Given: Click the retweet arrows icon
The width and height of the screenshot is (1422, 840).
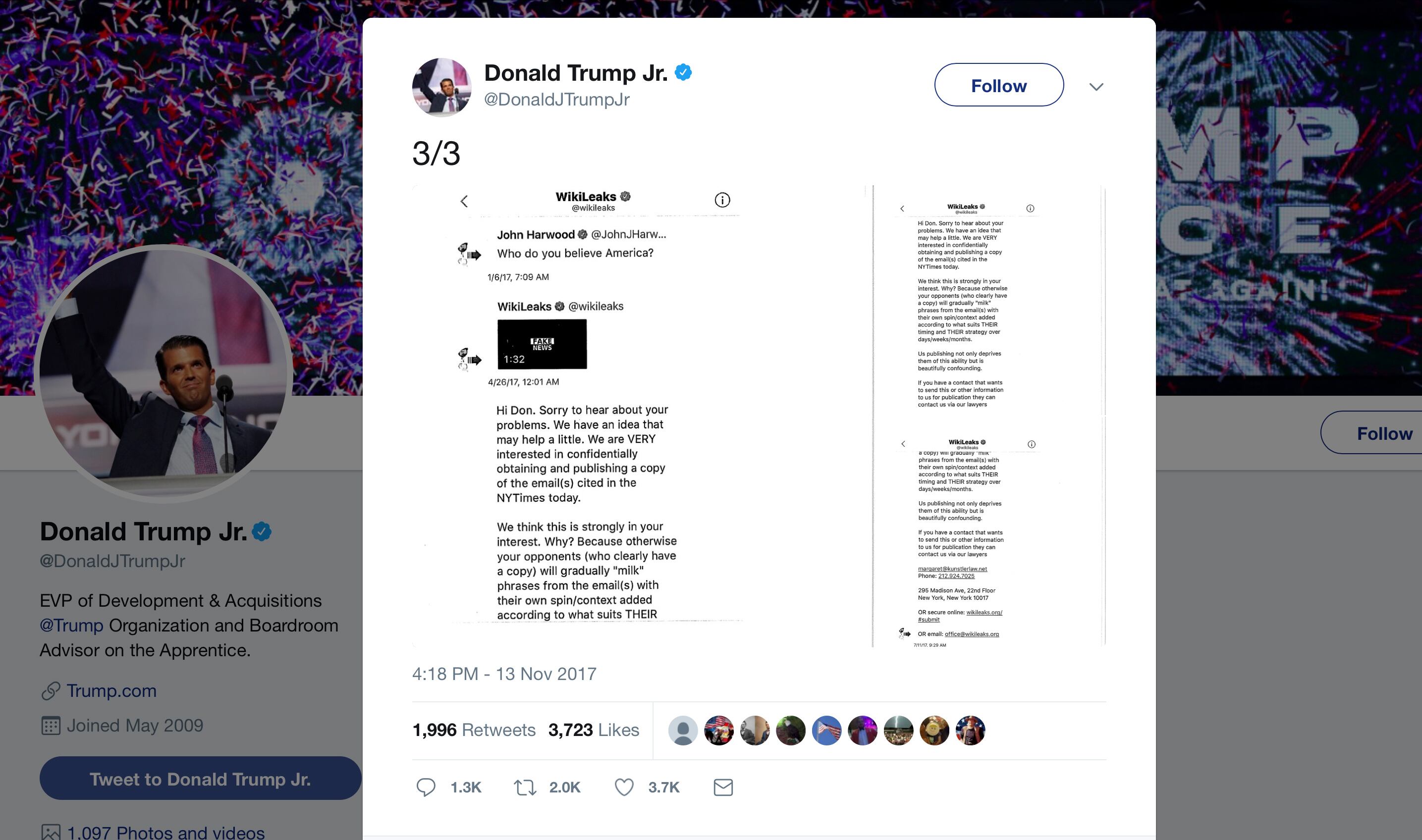Looking at the screenshot, I should click(x=525, y=787).
